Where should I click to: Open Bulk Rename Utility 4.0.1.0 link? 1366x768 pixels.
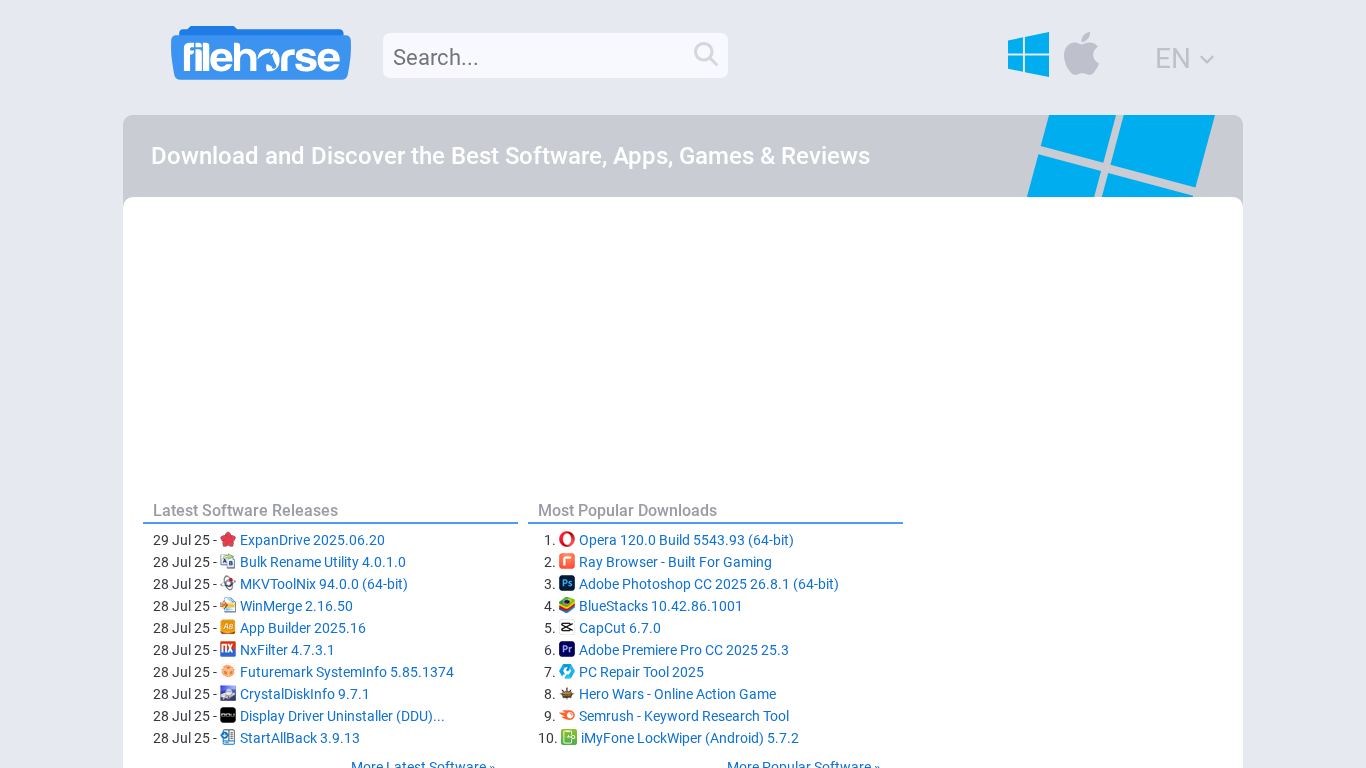[x=323, y=562]
